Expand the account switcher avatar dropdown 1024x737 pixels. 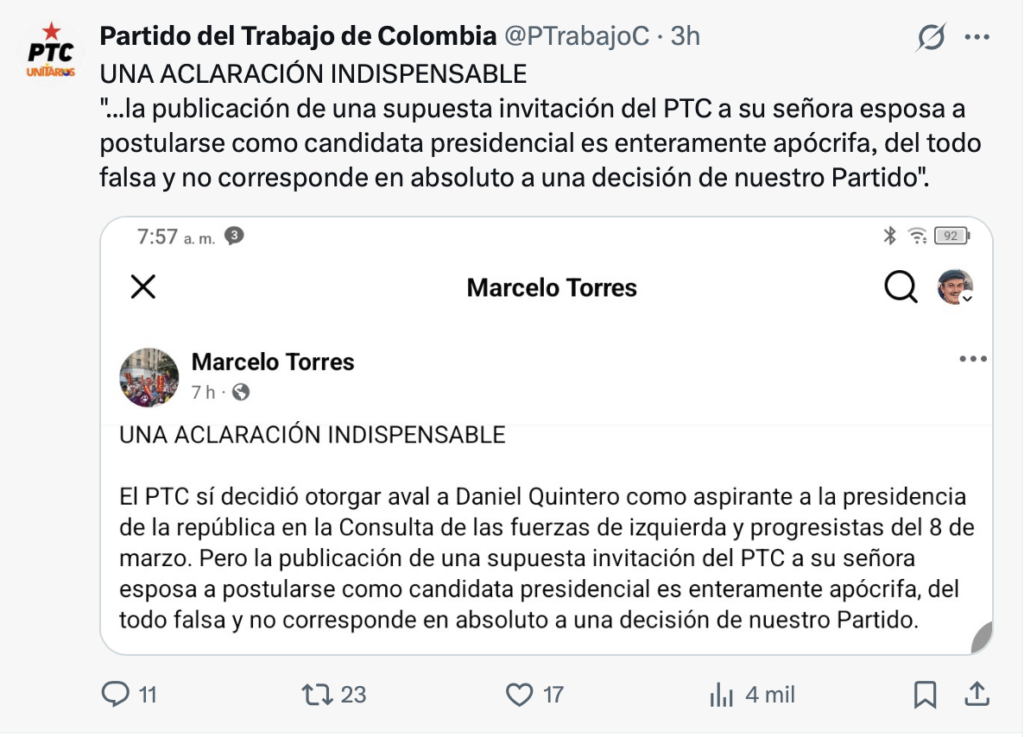tap(956, 288)
